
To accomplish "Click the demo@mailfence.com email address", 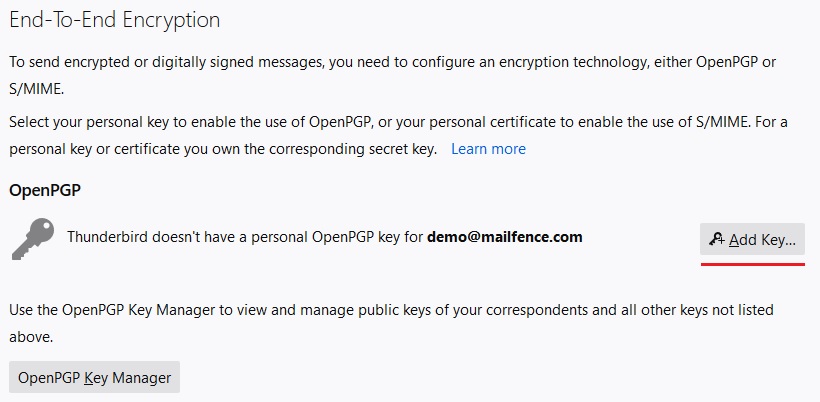I will click(505, 237).
